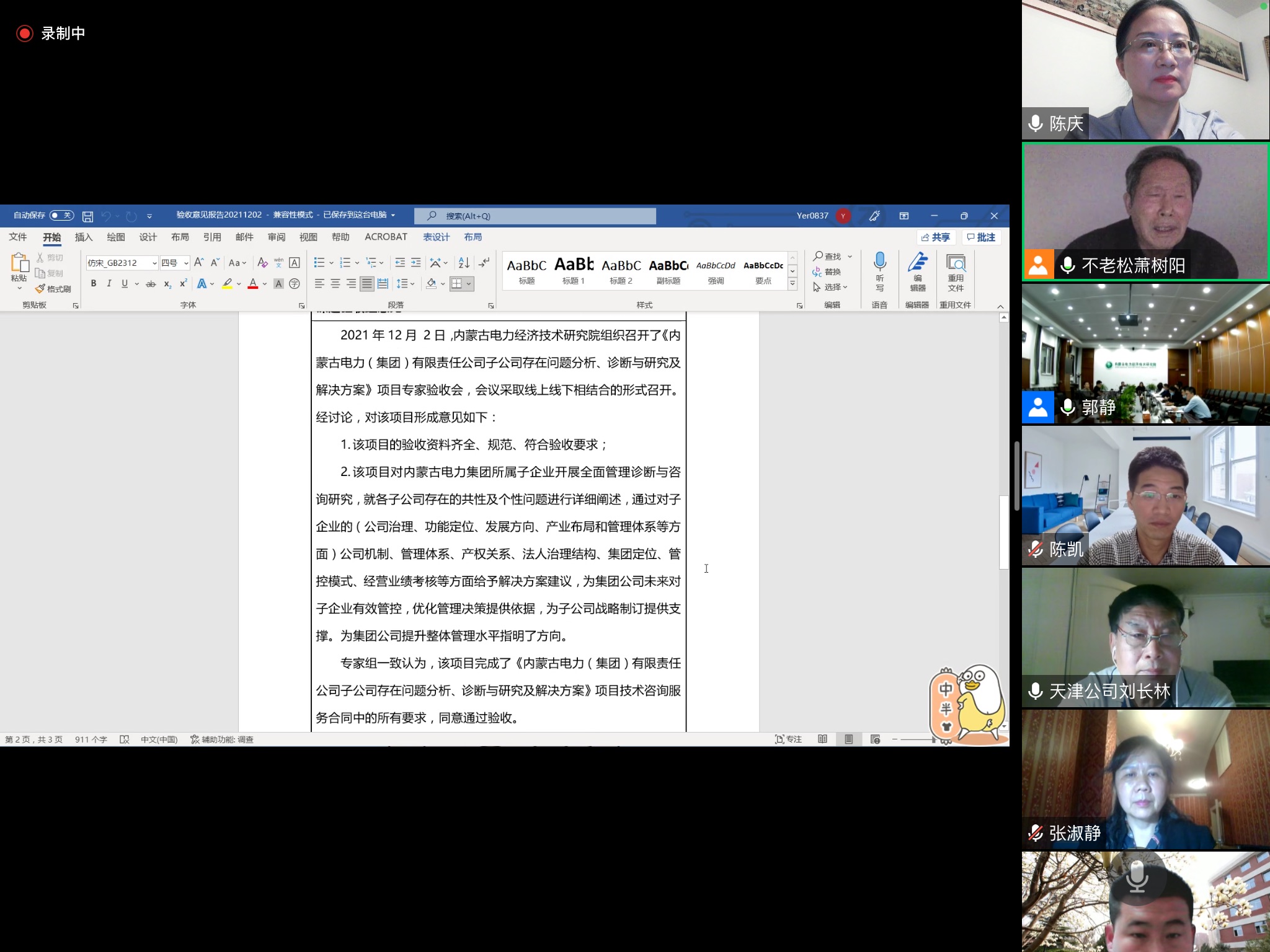This screenshot has height=952, width=1270.
Task: Increase paragraph indent
Action: (x=415, y=263)
